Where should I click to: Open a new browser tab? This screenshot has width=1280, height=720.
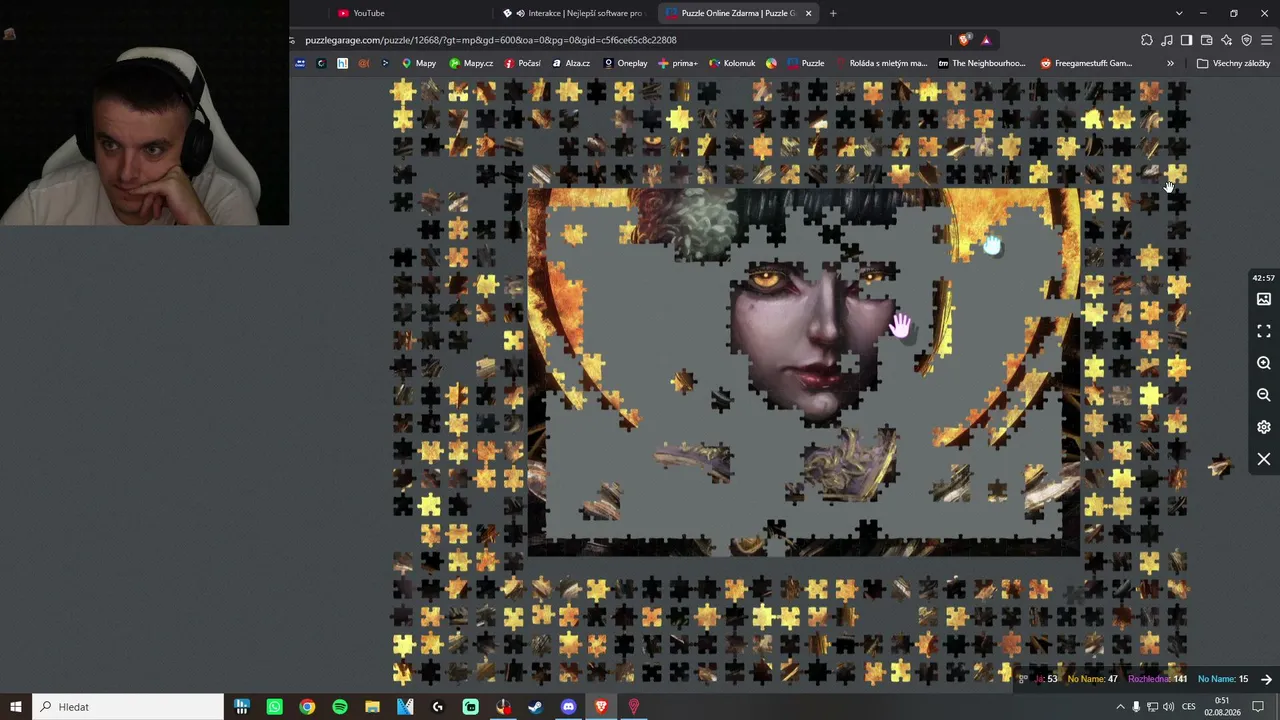pyautogui.click(x=833, y=13)
